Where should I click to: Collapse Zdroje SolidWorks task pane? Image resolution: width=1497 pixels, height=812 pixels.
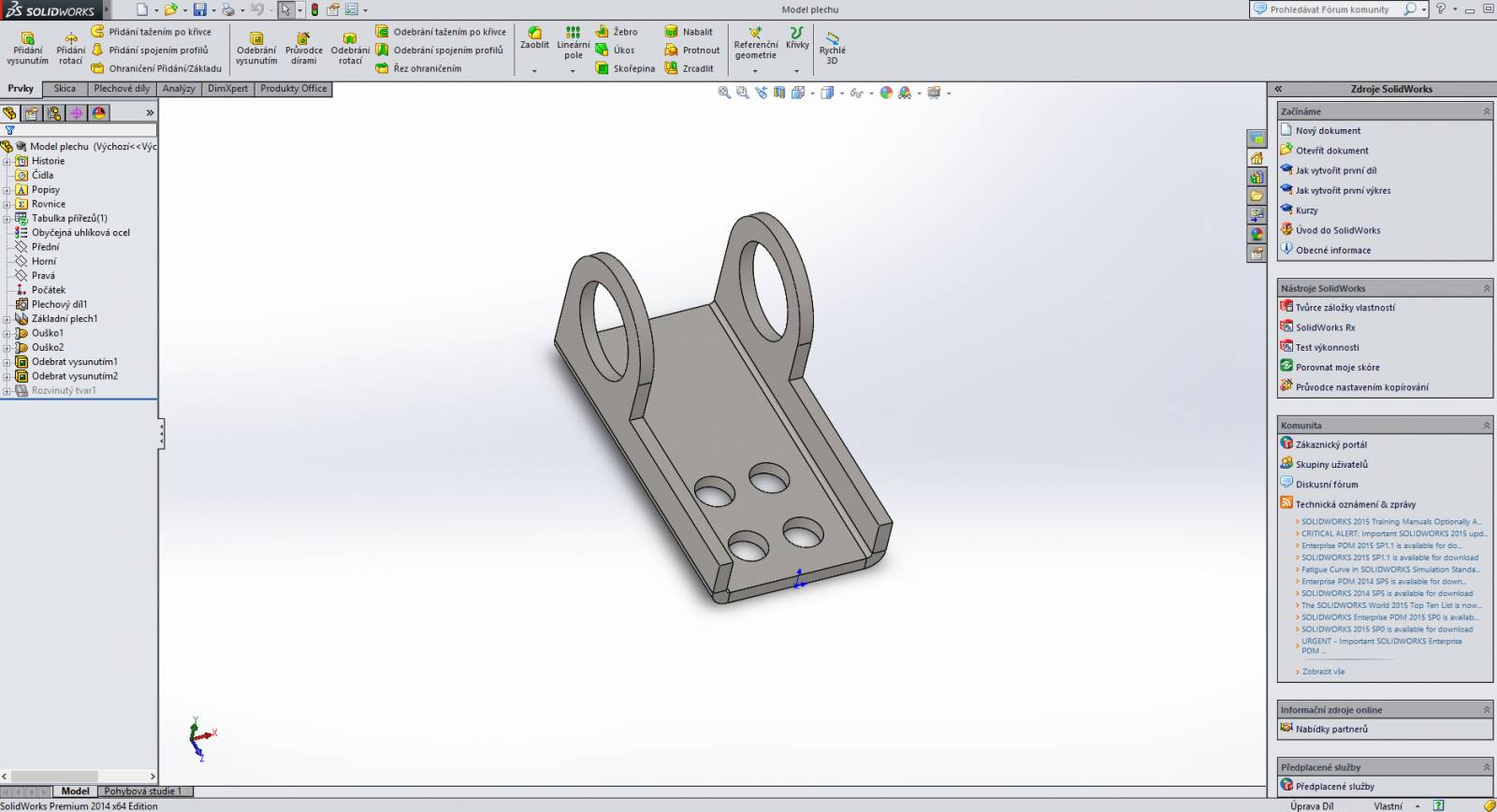tap(1278, 90)
